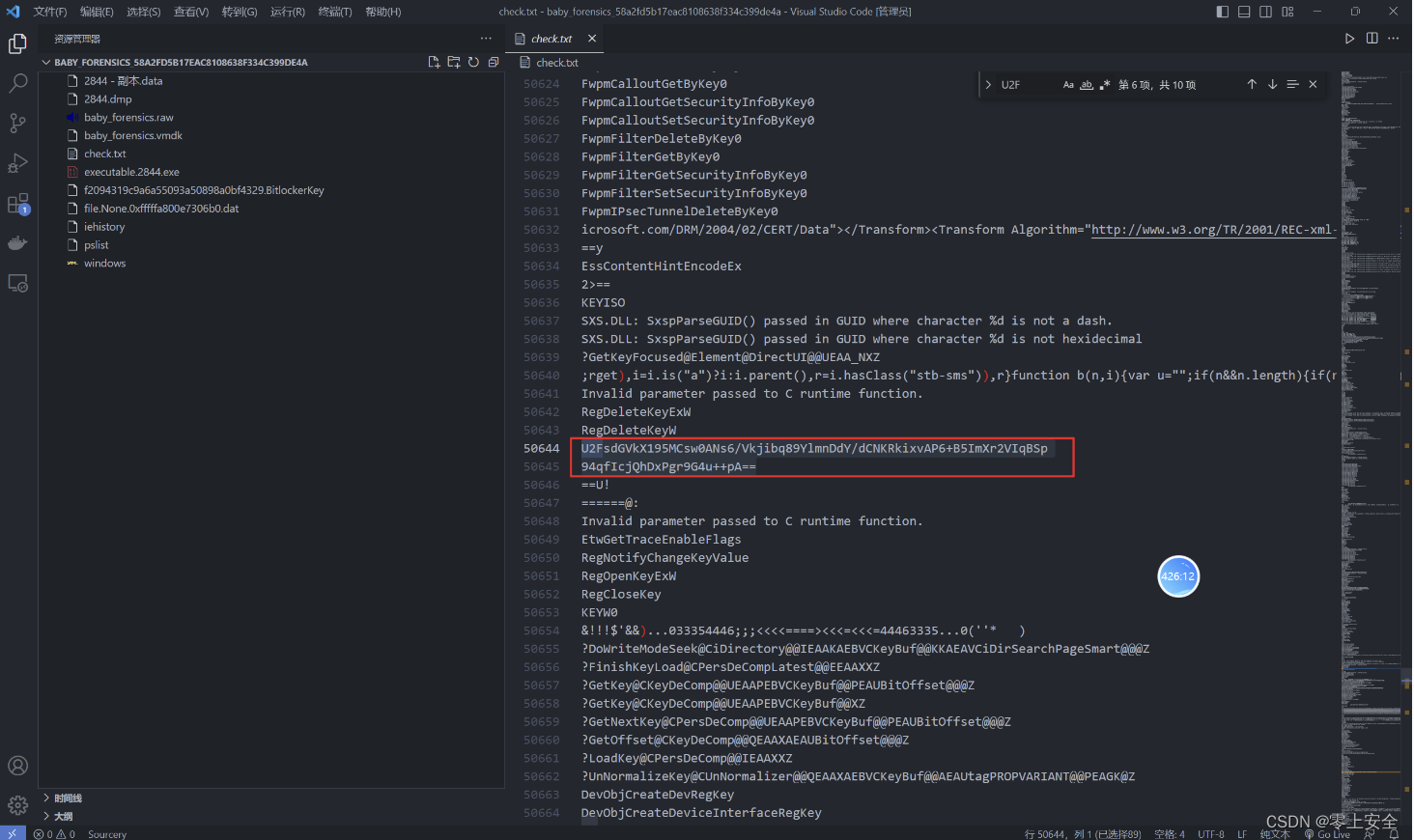Open the Docker view in activity bar
Viewport: 1414px width, 840px height.
point(17,243)
